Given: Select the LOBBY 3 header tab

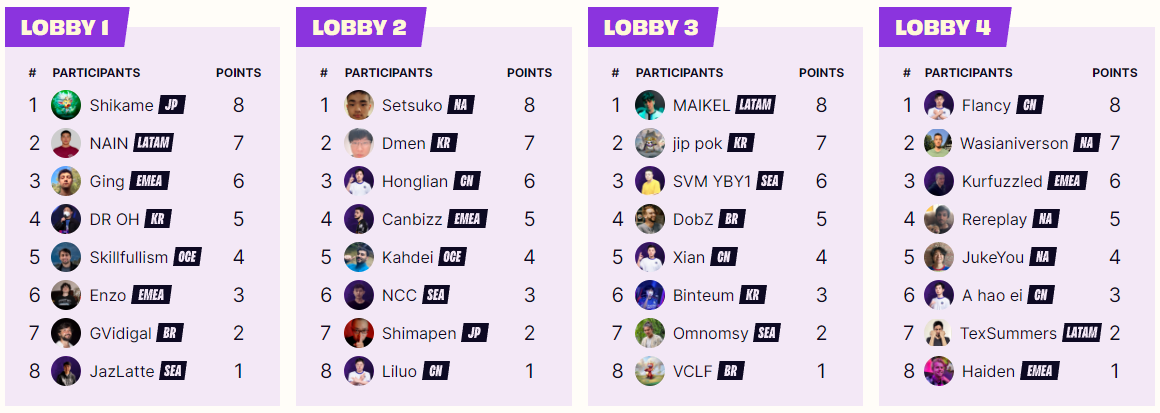Looking at the screenshot, I should coord(651,27).
